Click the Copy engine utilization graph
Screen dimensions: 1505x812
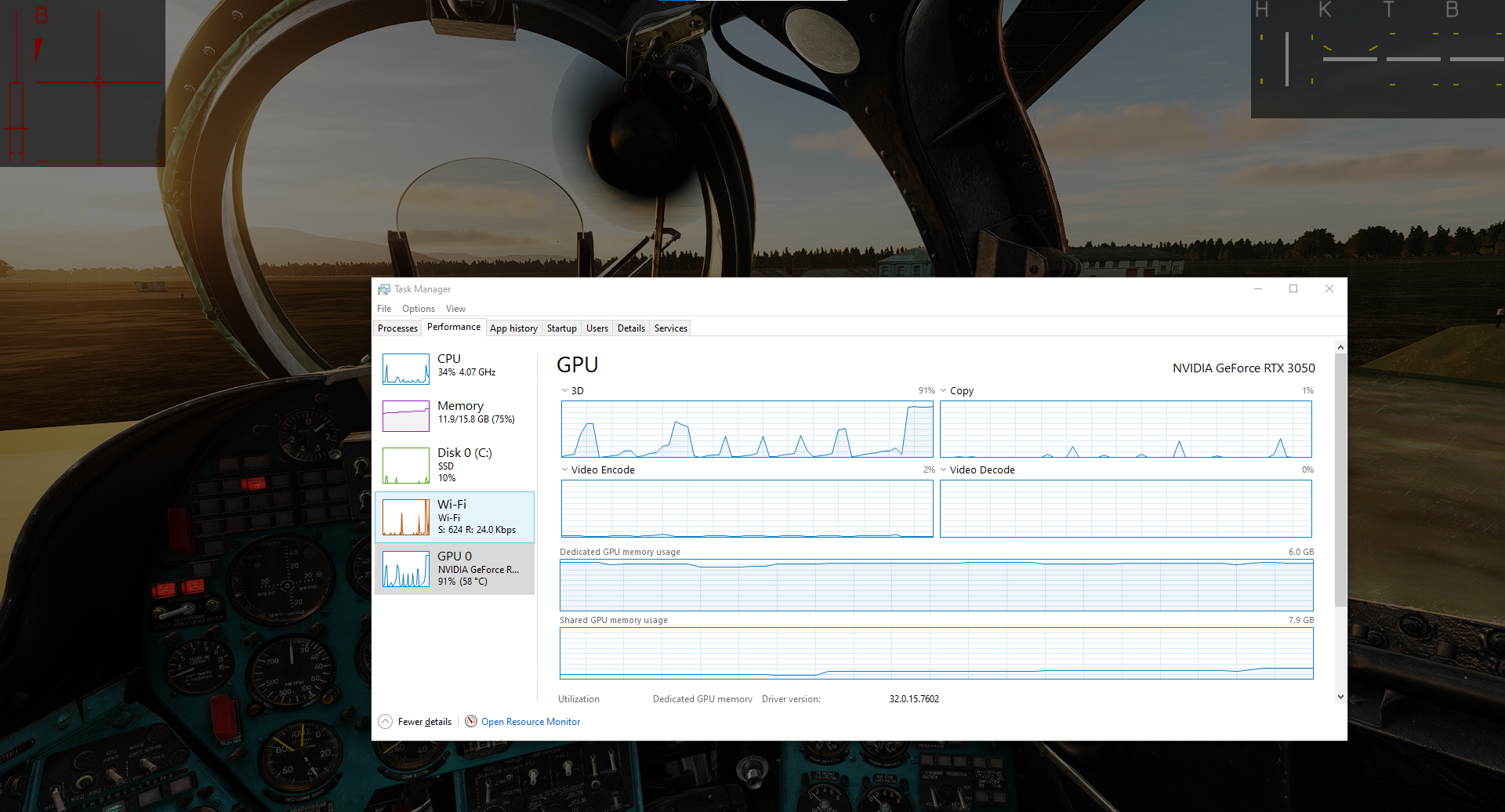click(1126, 429)
